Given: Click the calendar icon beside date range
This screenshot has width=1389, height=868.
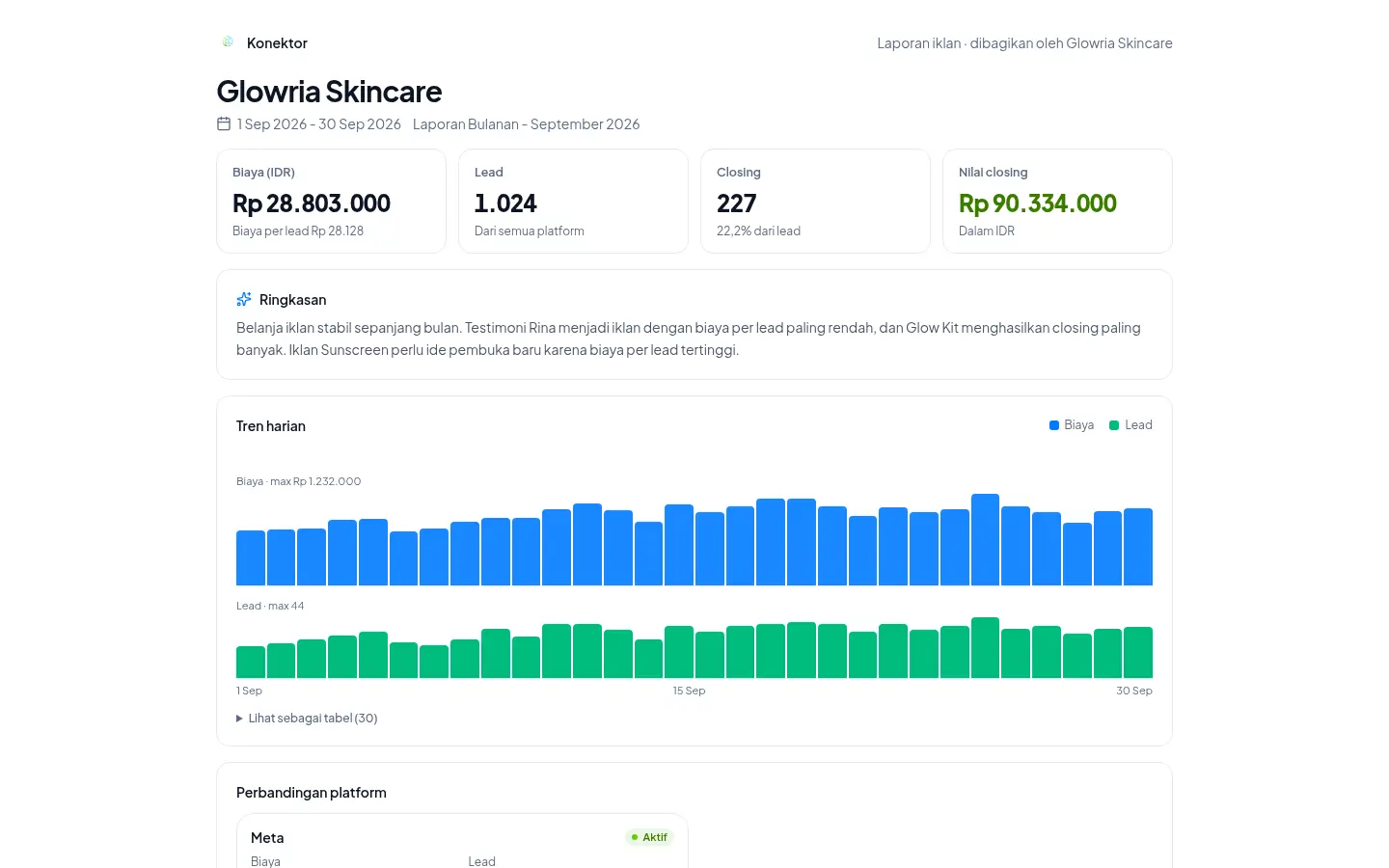Looking at the screenshot, I should (224, 123).
